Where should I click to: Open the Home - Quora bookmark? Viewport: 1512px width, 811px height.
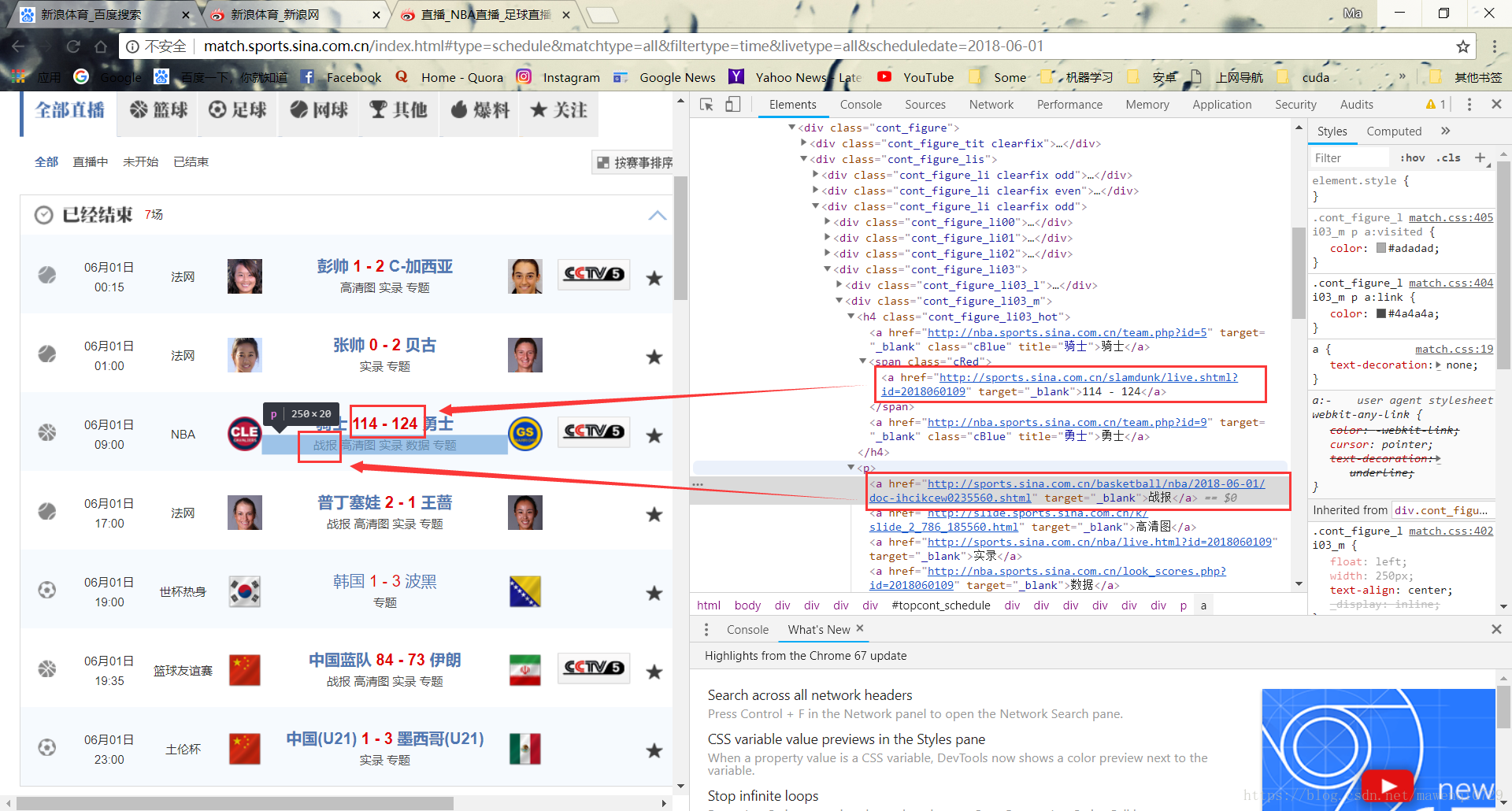click(449, 77)
